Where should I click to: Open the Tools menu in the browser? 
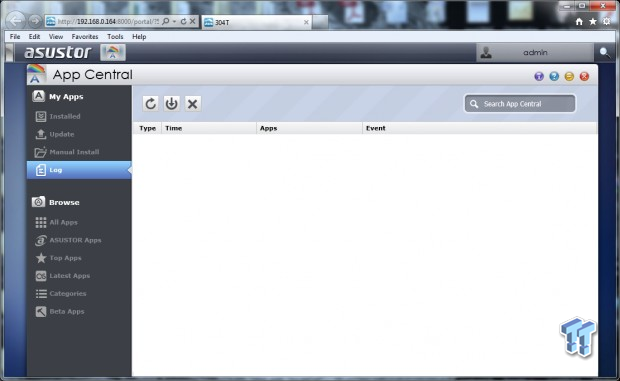pyautogui.click(x=115, y=36)
